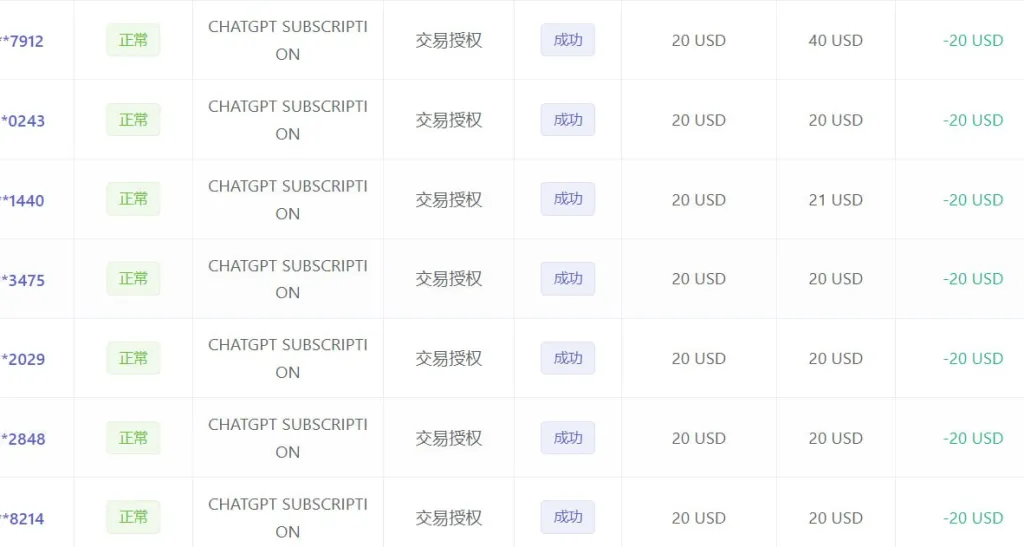Click the card number ending 8214
This screenshot has width=1024, height=547.
23,518
